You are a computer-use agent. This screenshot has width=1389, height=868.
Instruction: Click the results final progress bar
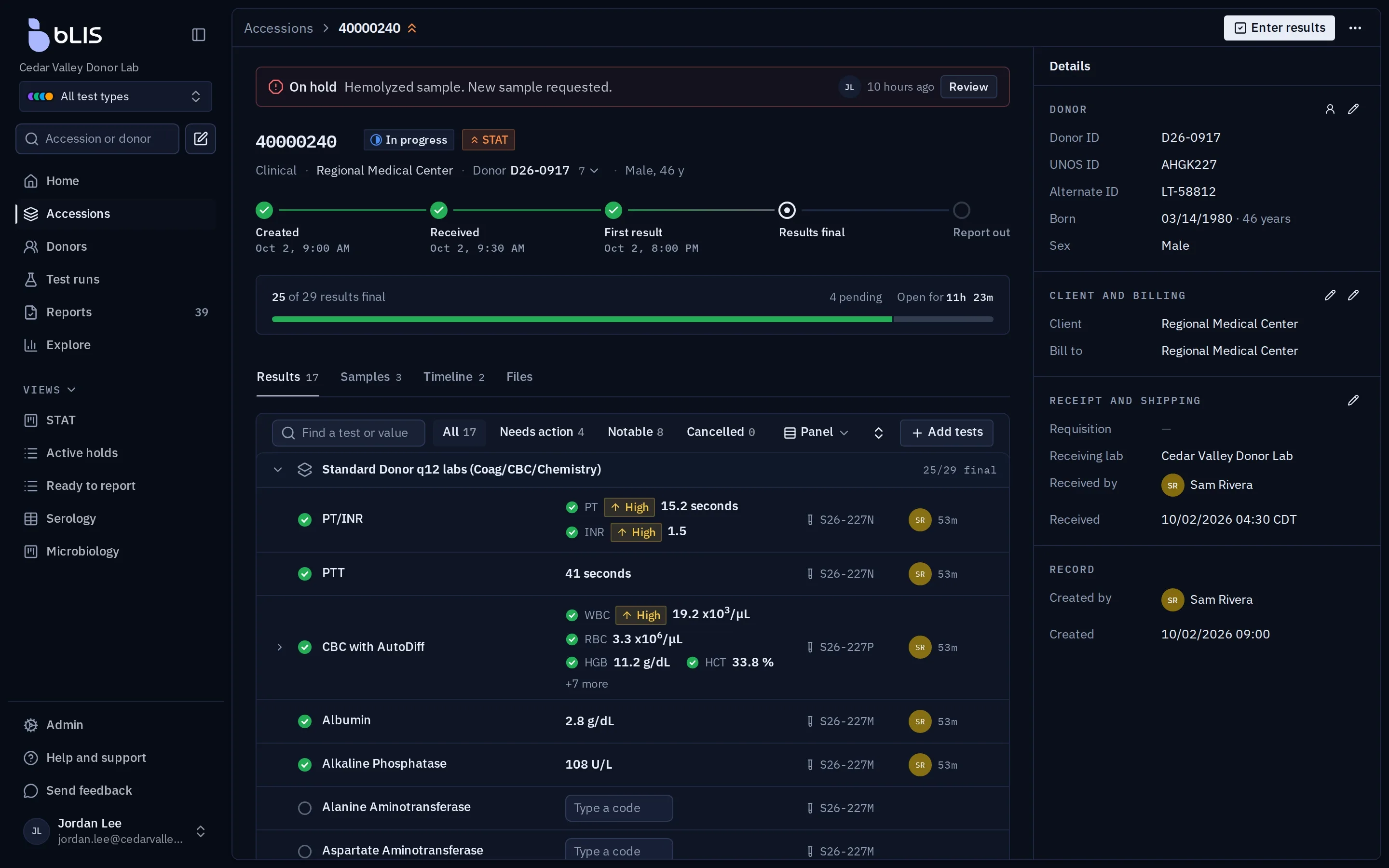tap(632, 319)
